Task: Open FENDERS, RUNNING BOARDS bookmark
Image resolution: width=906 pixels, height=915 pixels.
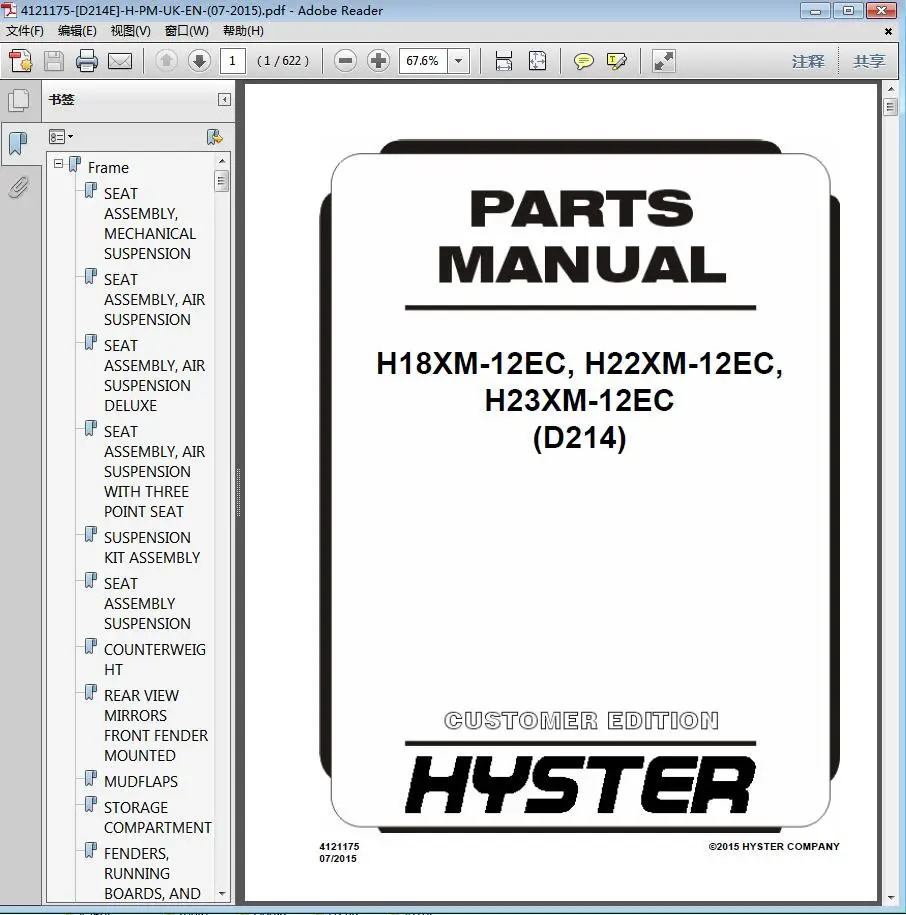Action: coord(152,874)
